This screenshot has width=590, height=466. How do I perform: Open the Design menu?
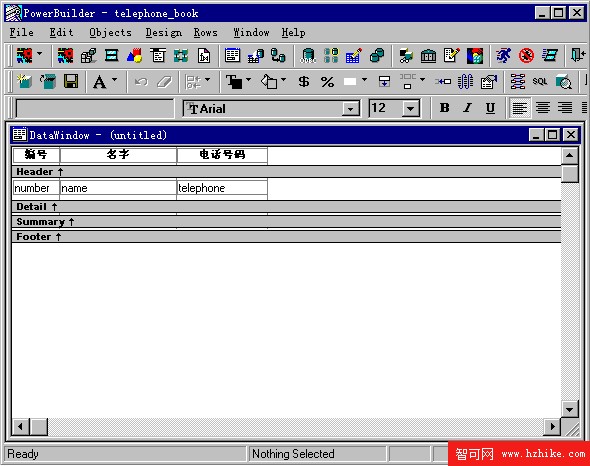[x=164, y=33]
